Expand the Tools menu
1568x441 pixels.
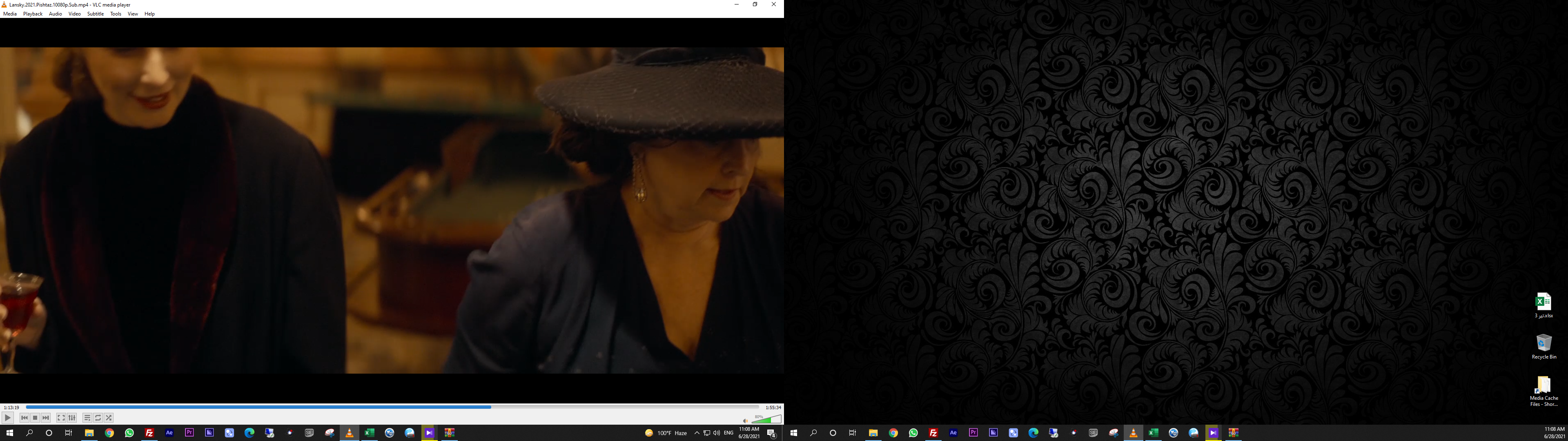point(116,14)
